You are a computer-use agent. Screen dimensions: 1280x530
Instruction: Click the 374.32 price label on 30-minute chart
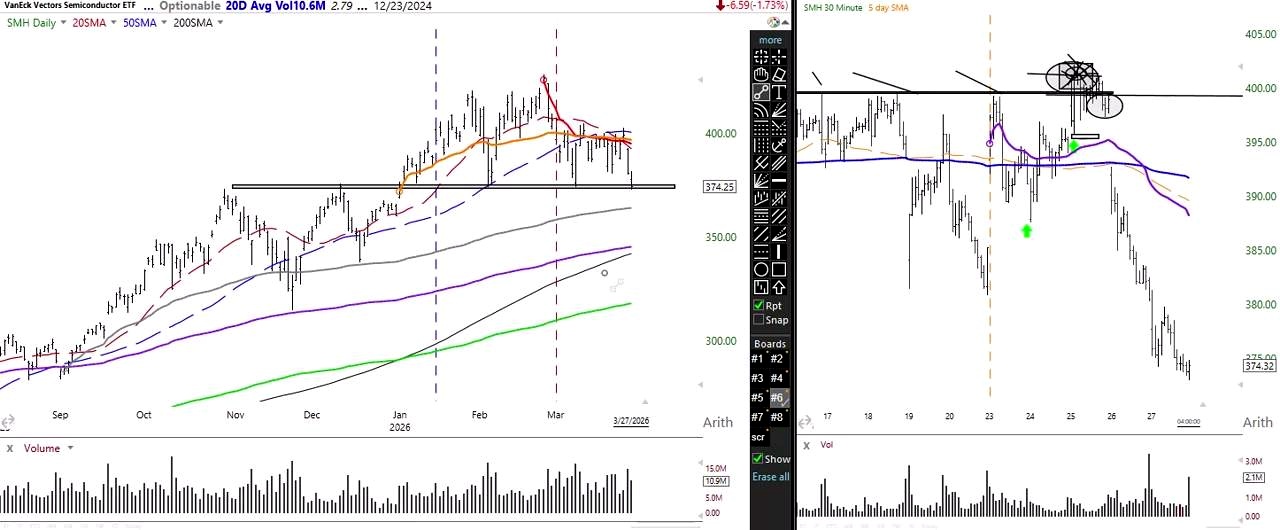pyautogui.click(x=1258, y=366)
